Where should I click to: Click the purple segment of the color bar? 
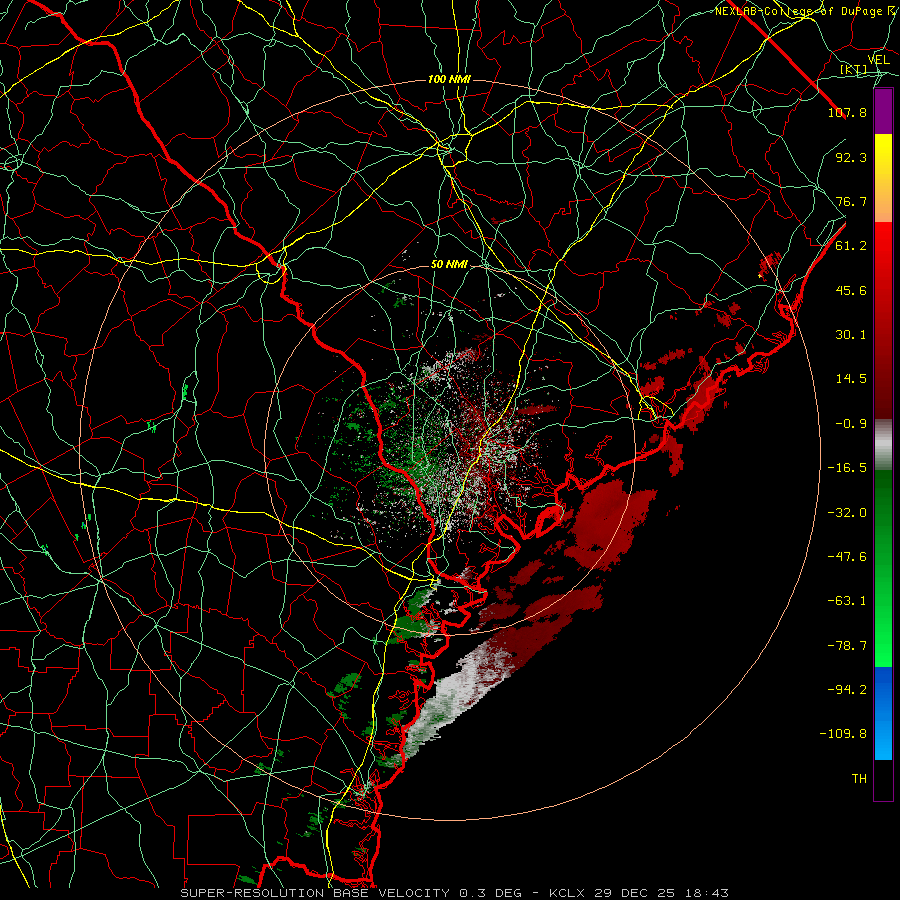[883, 111]
